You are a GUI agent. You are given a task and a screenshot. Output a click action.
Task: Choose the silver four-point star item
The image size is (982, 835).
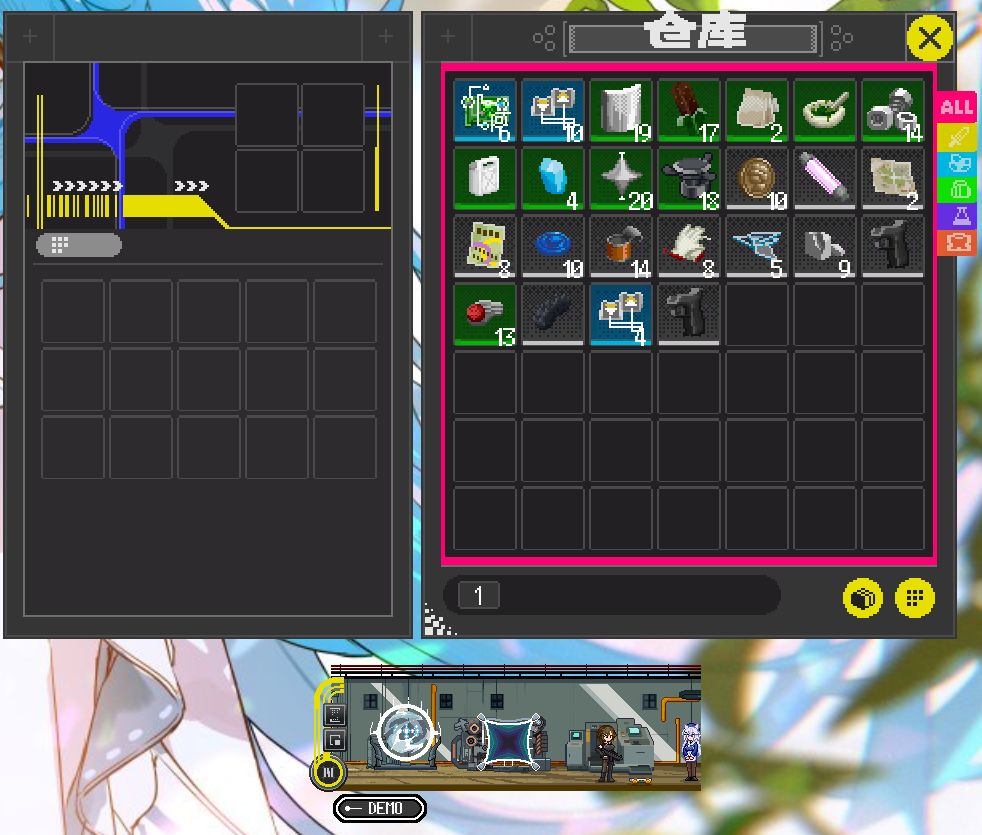[621, 179]
